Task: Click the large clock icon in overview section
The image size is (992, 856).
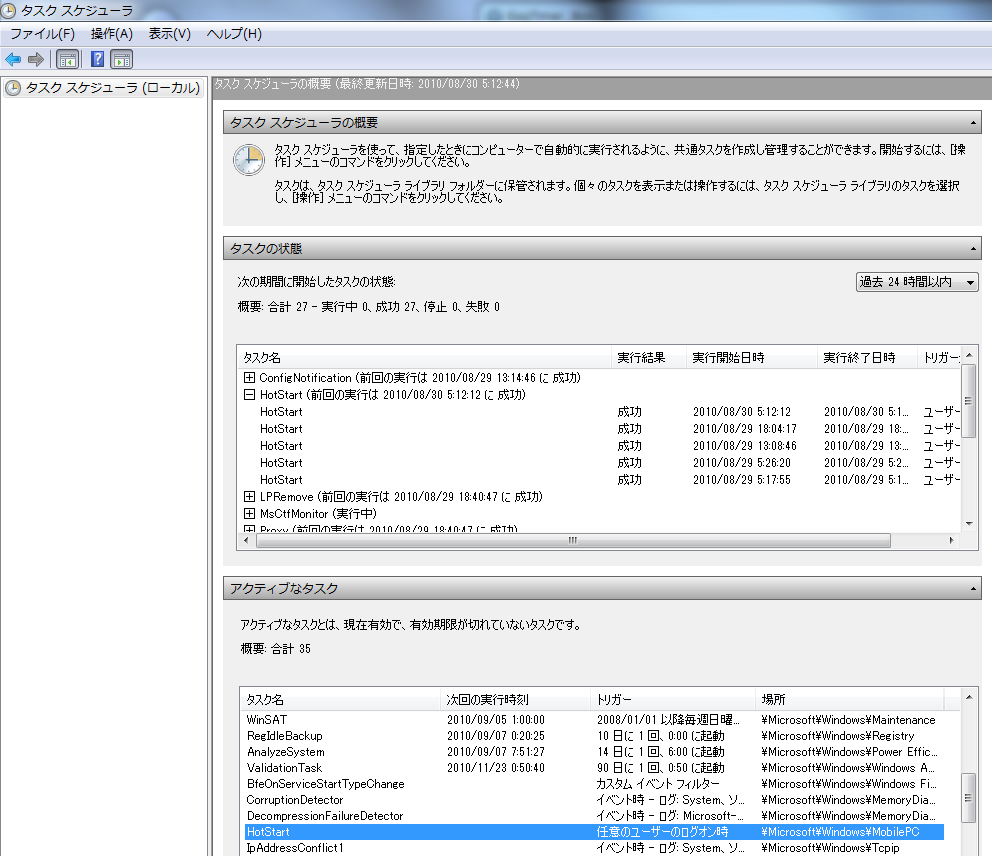Action: coord(249,160)
